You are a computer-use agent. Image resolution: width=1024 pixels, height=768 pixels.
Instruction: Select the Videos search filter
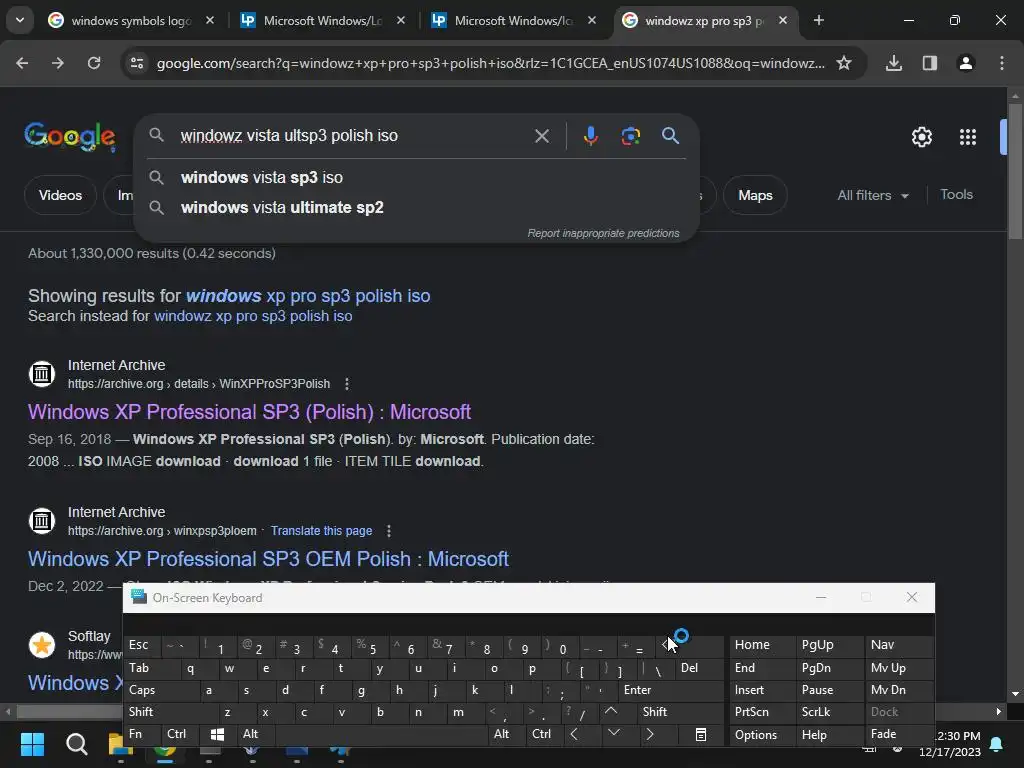pos(60,195)
